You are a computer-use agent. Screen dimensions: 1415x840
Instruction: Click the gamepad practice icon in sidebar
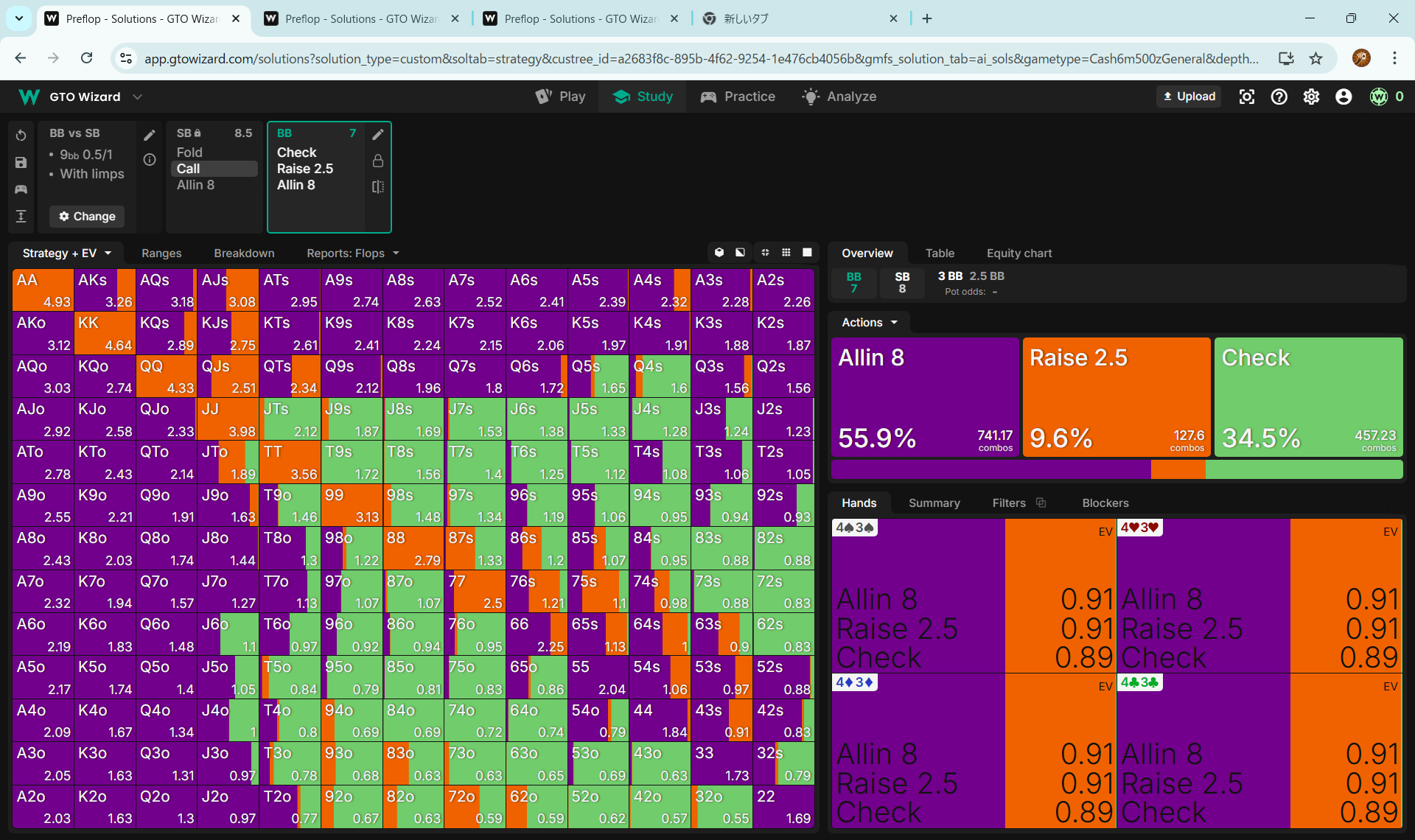(x=21, y=189)
